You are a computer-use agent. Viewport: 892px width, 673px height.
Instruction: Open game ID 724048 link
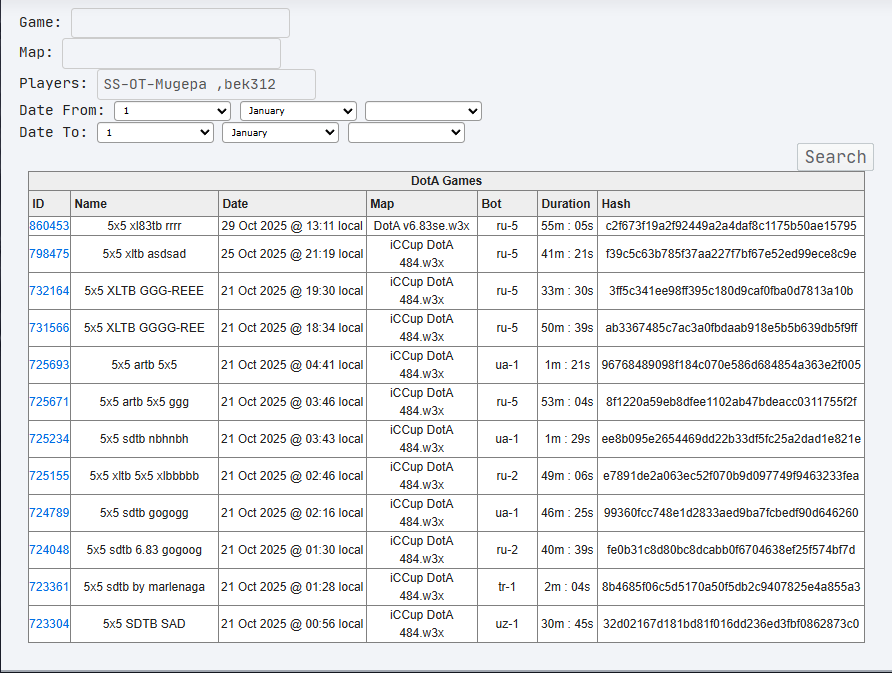coord(49,550)
